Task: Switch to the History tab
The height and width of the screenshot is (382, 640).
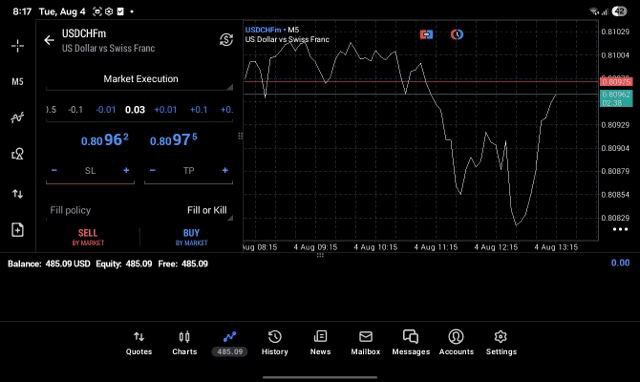Action: 275,343
